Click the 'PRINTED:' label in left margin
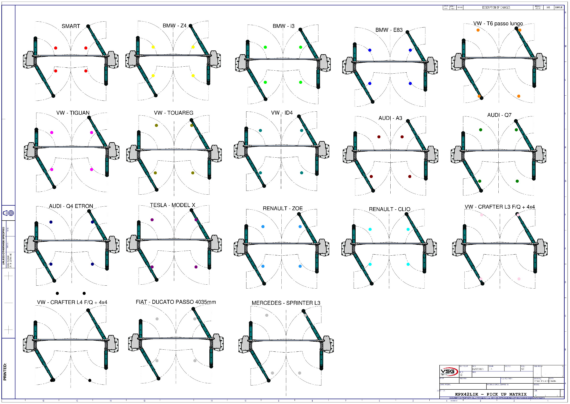 pyautogui.click(x=5, y=371)
